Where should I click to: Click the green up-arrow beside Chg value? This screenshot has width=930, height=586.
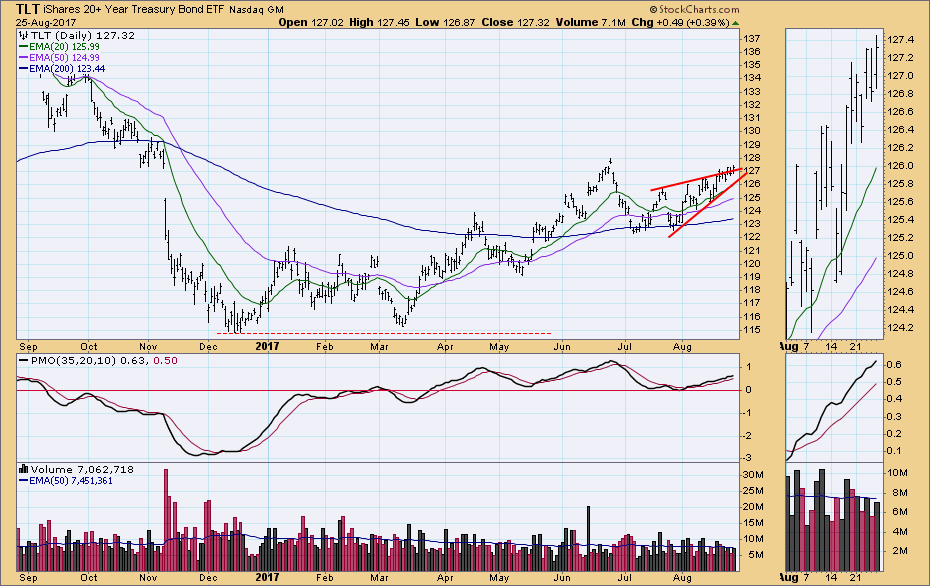[737, 22]
